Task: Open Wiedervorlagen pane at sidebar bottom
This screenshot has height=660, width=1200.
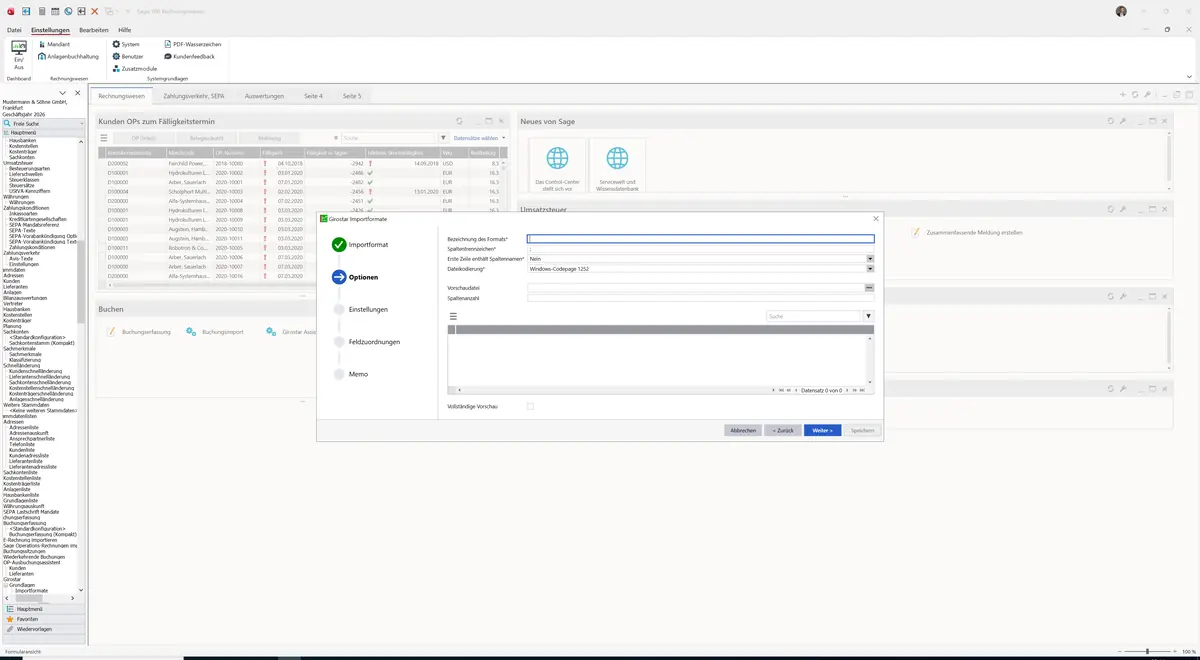Action: (43, 629)
